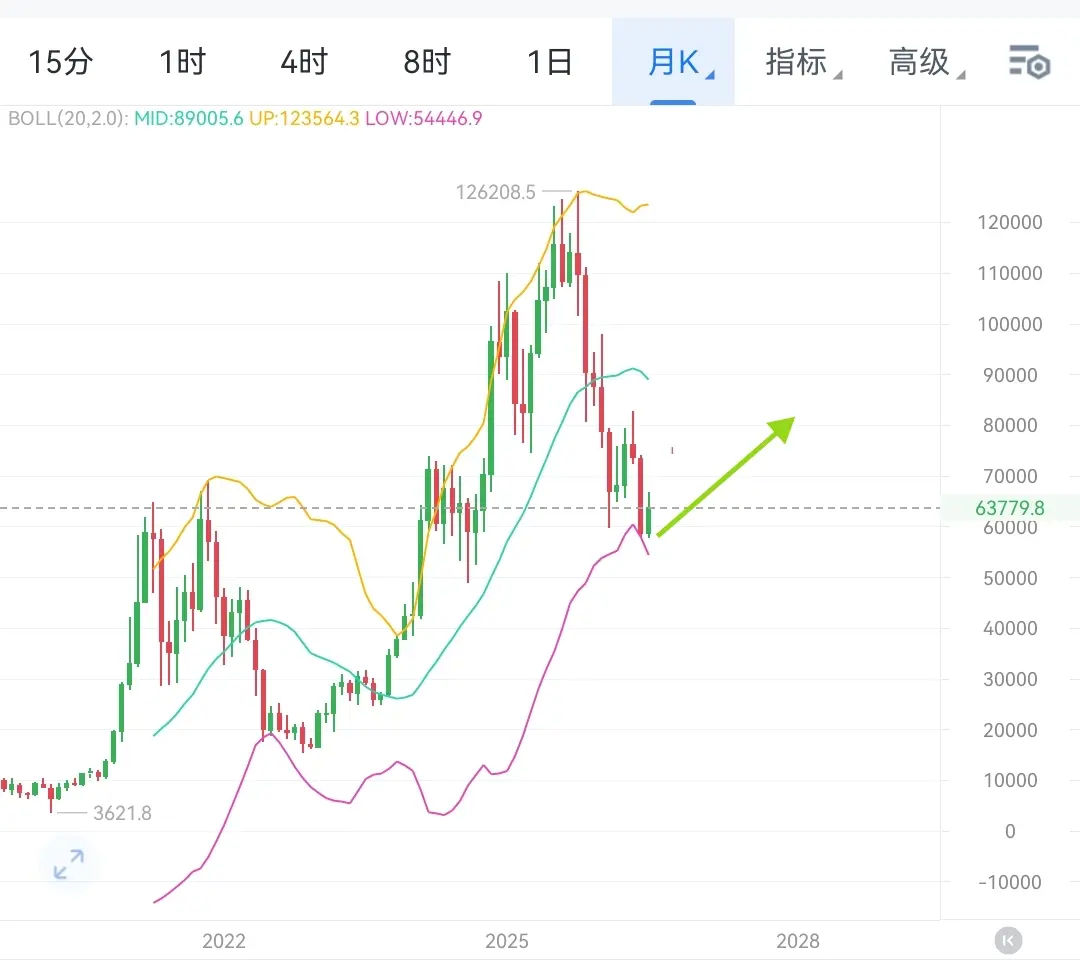Click the 30000 price axis label
This screenshot has width=1080, height=969.
1010,679
